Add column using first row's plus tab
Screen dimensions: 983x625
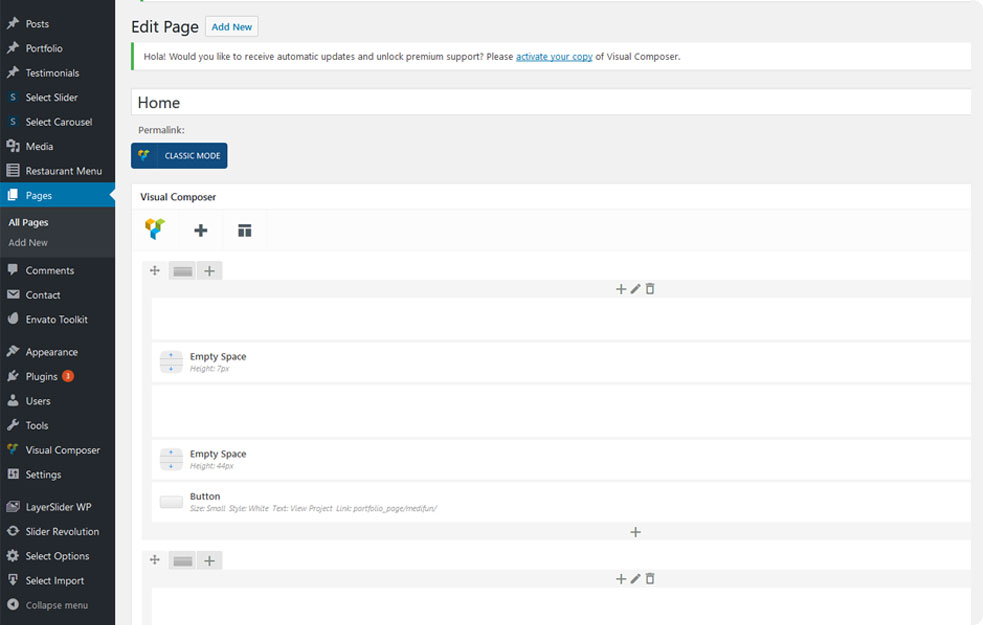click(209, 271)
